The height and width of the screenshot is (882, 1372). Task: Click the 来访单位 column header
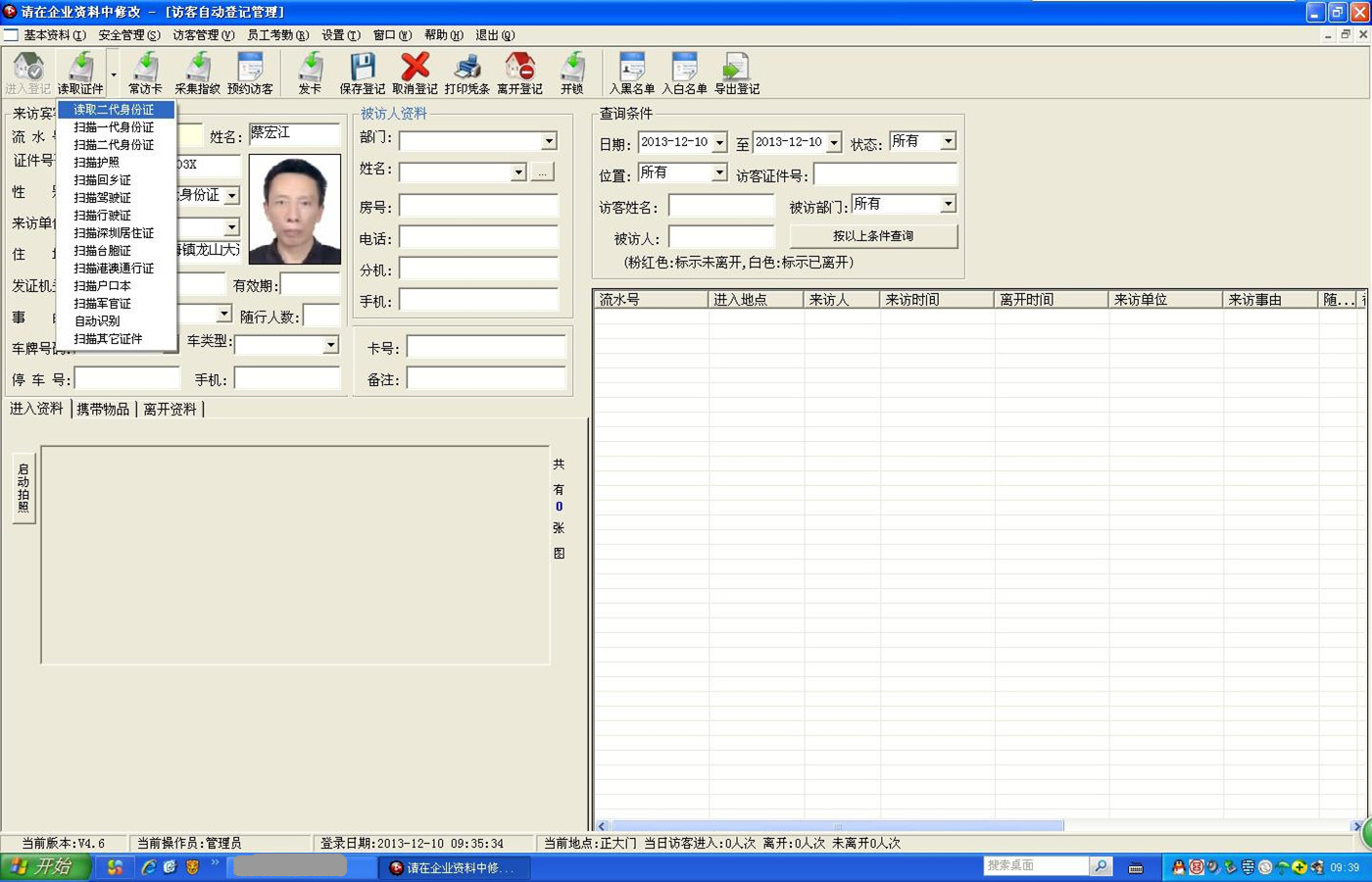(x=1165, y=300)
